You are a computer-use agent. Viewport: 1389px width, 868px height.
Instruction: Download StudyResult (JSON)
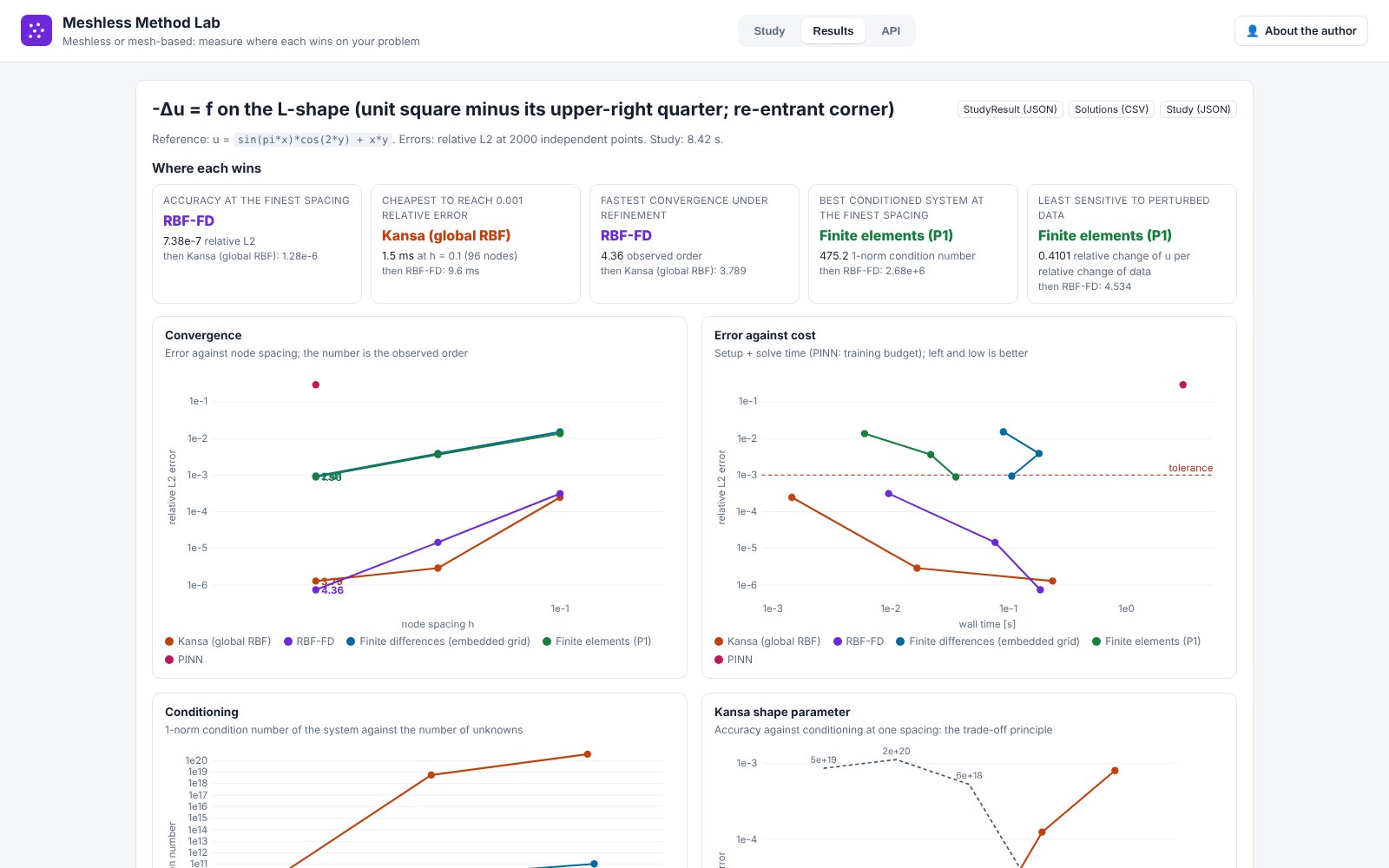click(x=1010, y=109)
